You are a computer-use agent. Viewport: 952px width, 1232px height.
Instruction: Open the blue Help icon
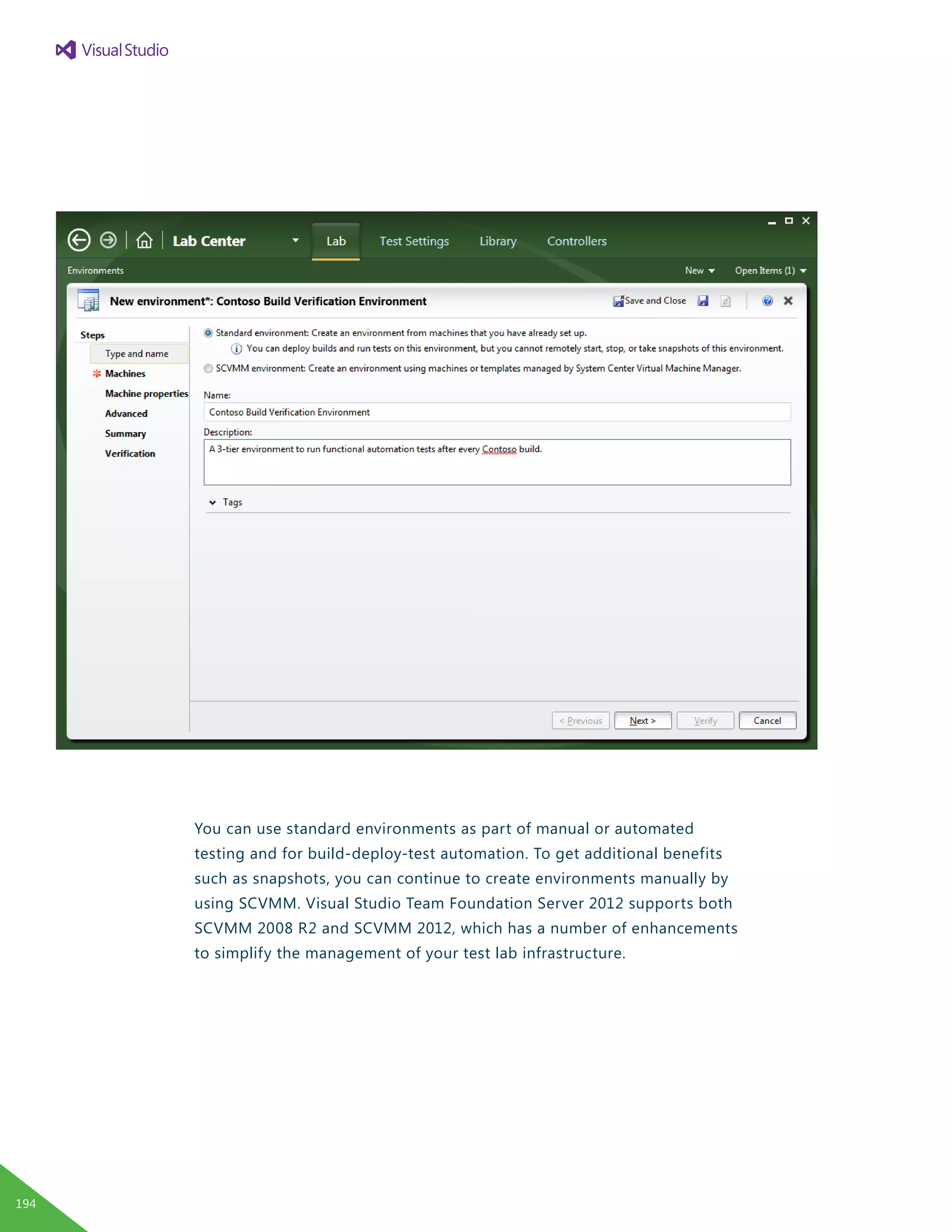coord(767,301)
